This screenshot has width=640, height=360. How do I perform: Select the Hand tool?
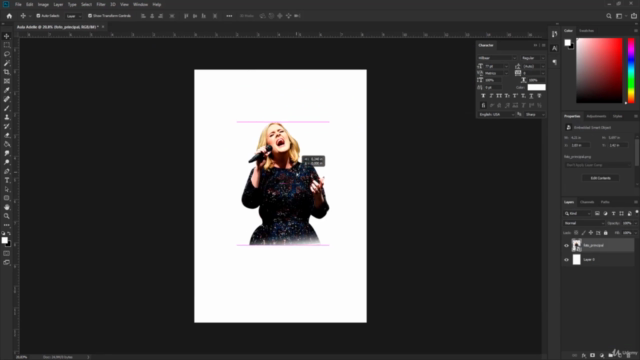point(7,207)
